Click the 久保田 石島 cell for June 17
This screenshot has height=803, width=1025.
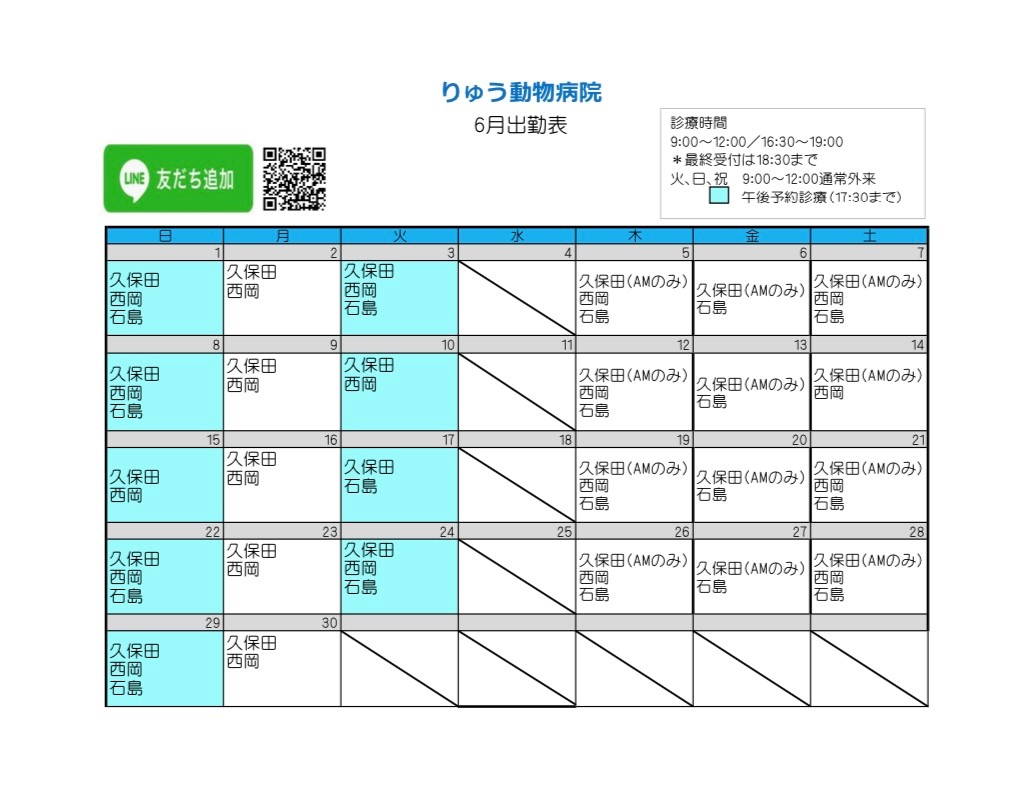coord(399,485)
